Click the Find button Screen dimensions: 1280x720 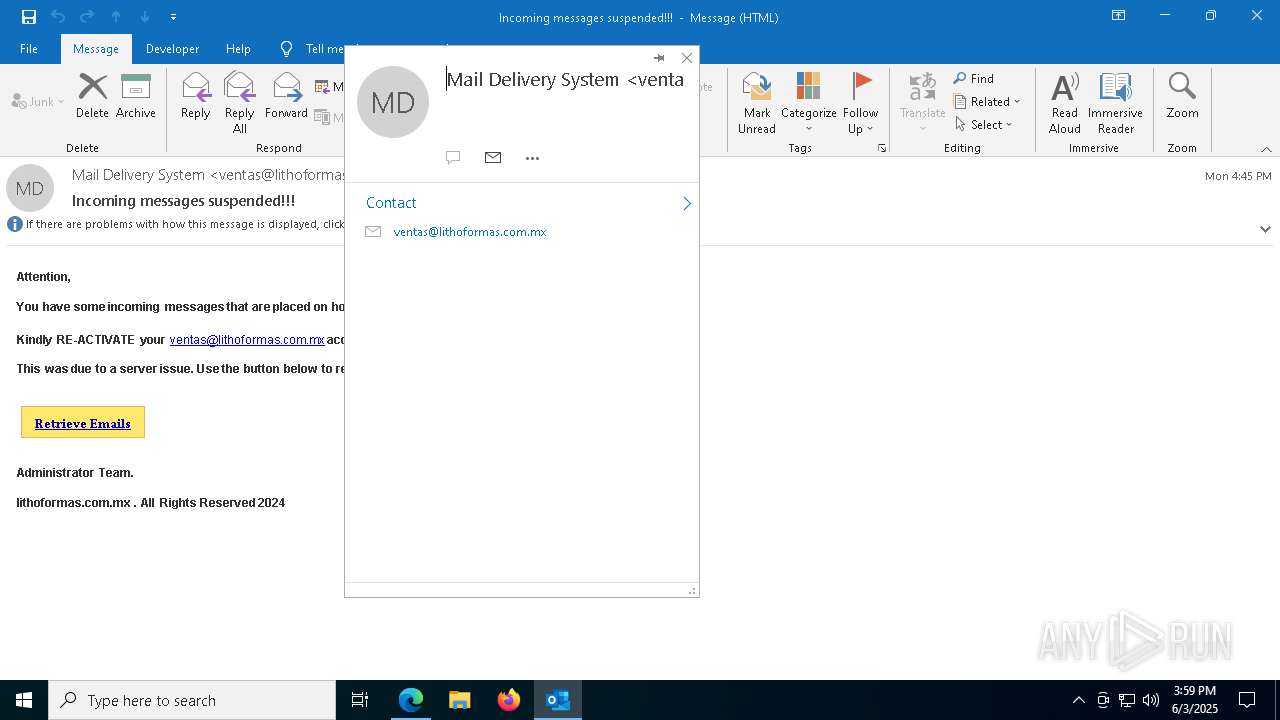tap(974, 78)
